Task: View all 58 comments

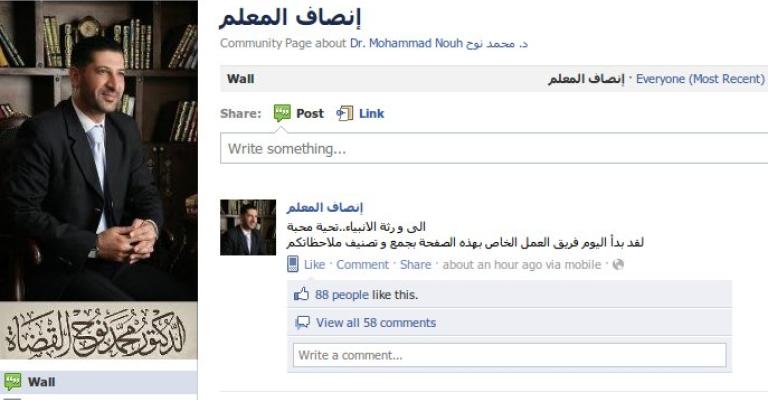Action: click(376, 323)
